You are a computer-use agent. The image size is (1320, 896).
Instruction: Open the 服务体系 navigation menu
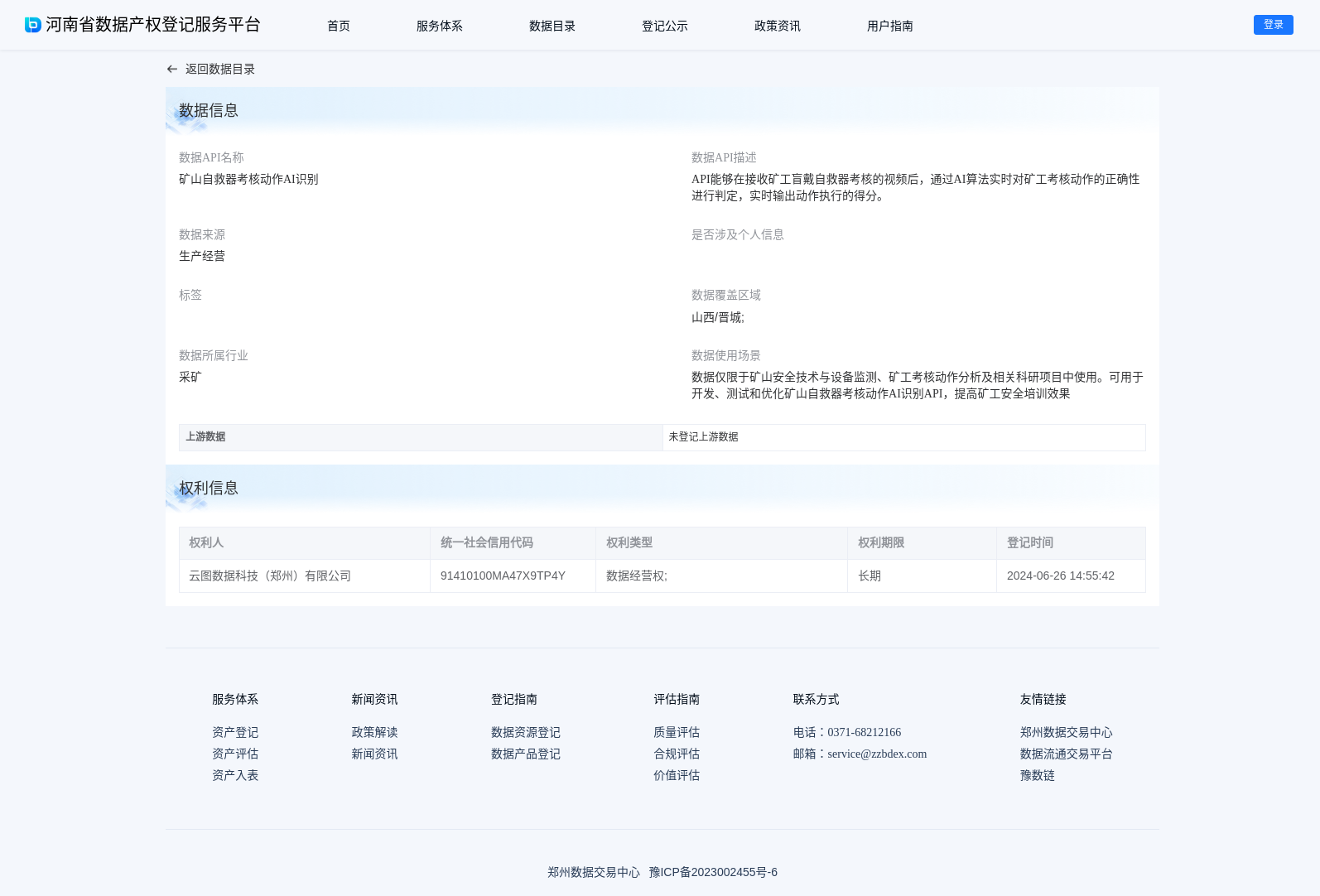(x=440, y=26)
